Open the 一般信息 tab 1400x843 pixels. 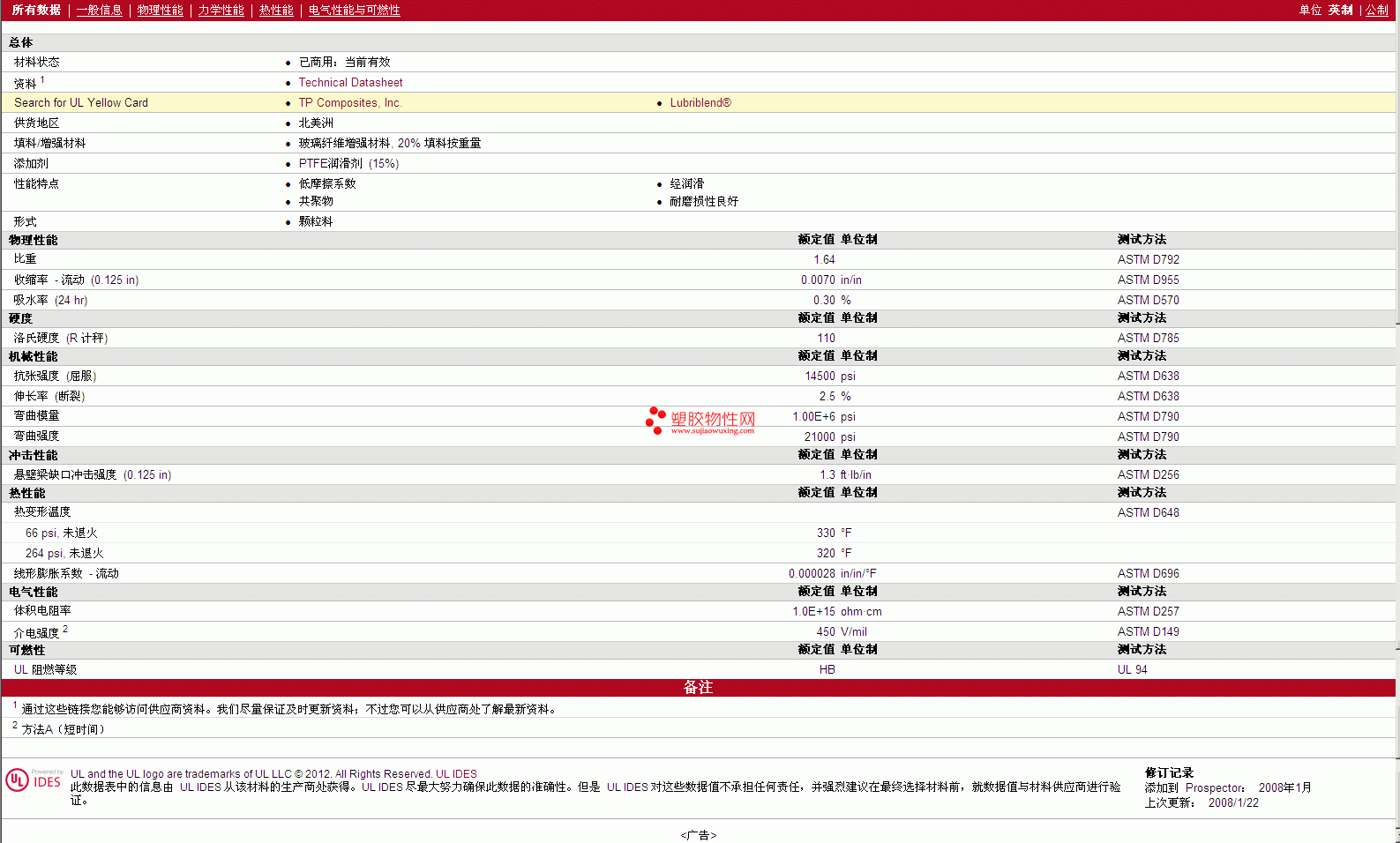99,11
